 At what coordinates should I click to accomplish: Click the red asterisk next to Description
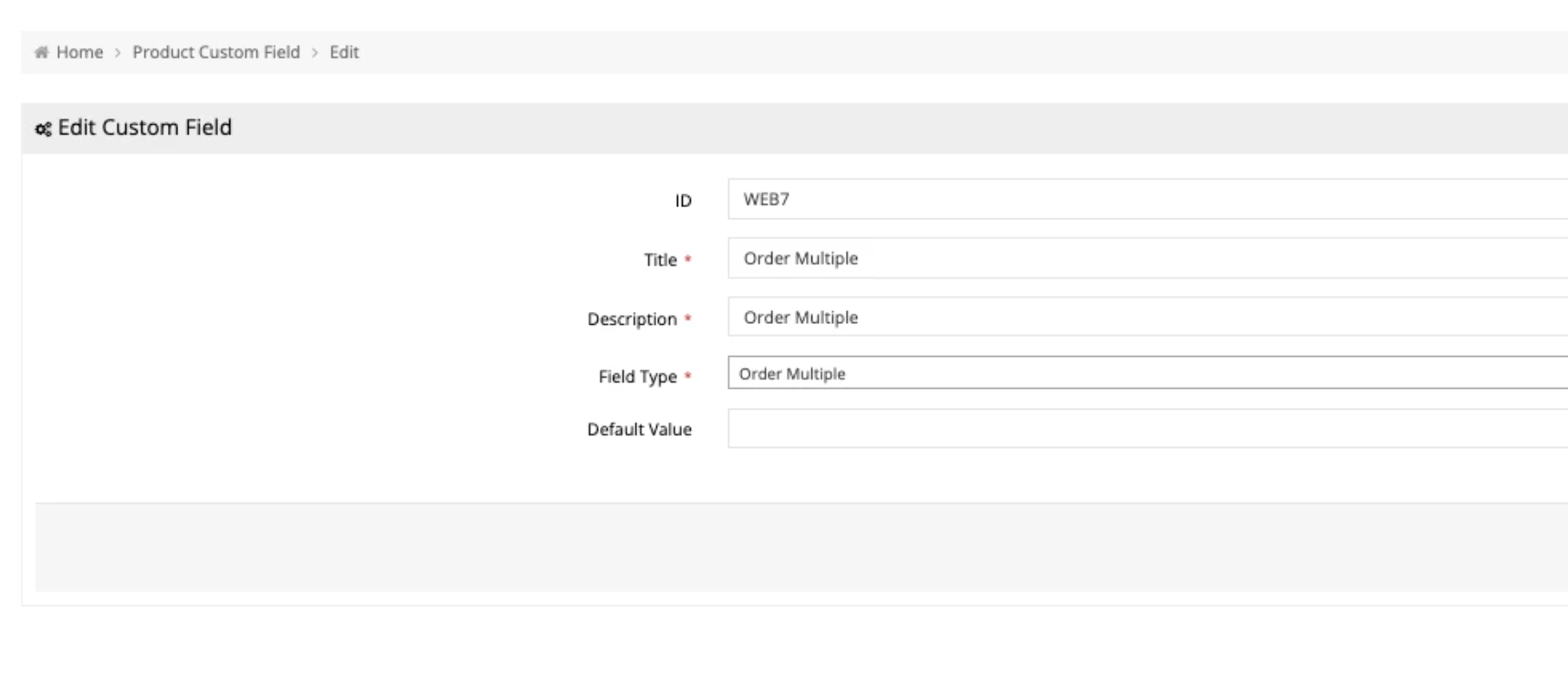pyautogui.click(x=688, y=319)
